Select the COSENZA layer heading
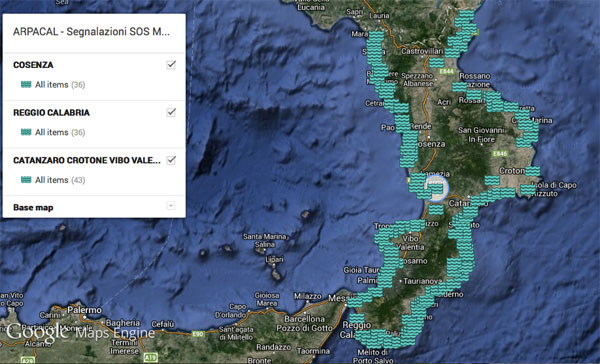The width and height of the screenshot is (600, 364). [33, 65]
